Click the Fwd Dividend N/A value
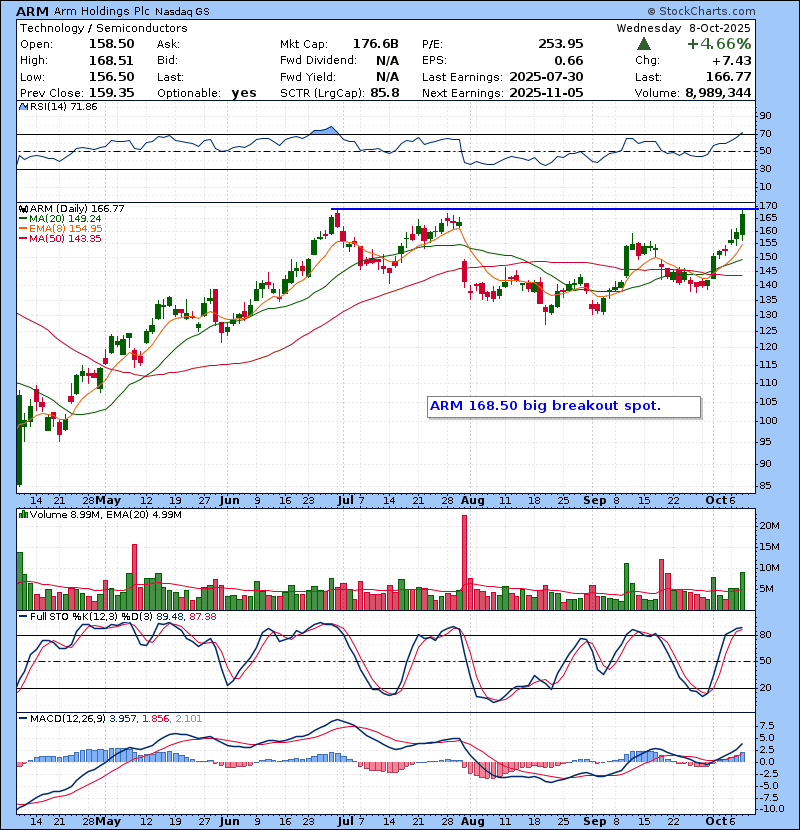Image resolution: width=800 pixels, height=830 pixels. coord(387,60)
